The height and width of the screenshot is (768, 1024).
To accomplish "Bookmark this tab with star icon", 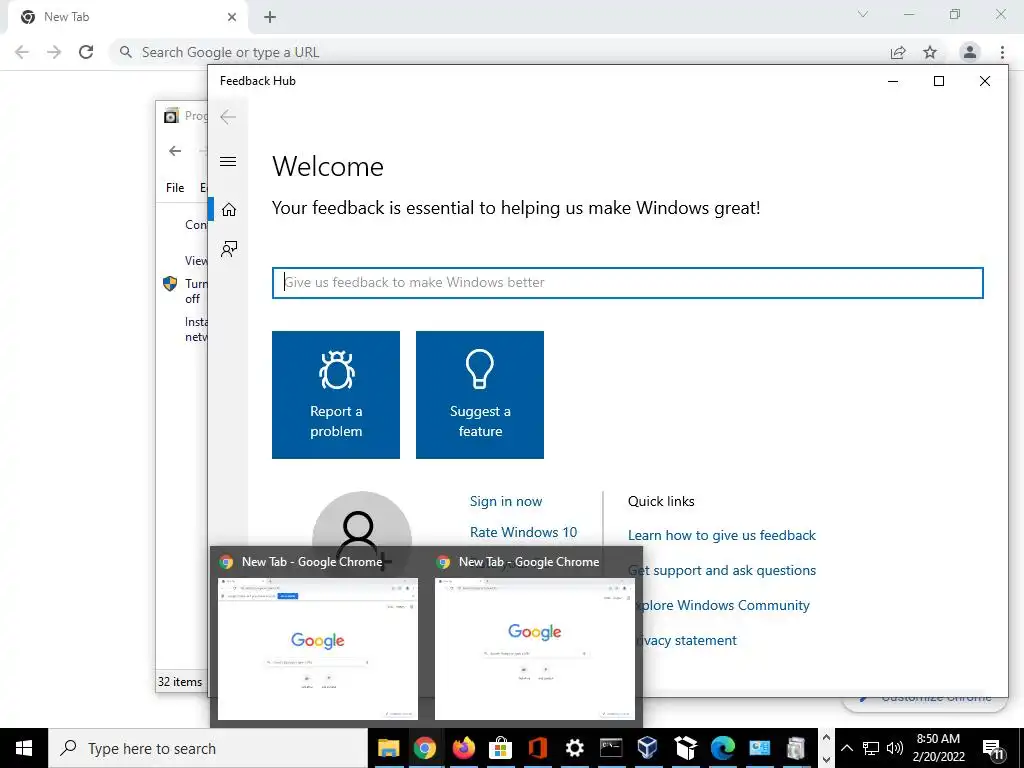I will point(930,52).
